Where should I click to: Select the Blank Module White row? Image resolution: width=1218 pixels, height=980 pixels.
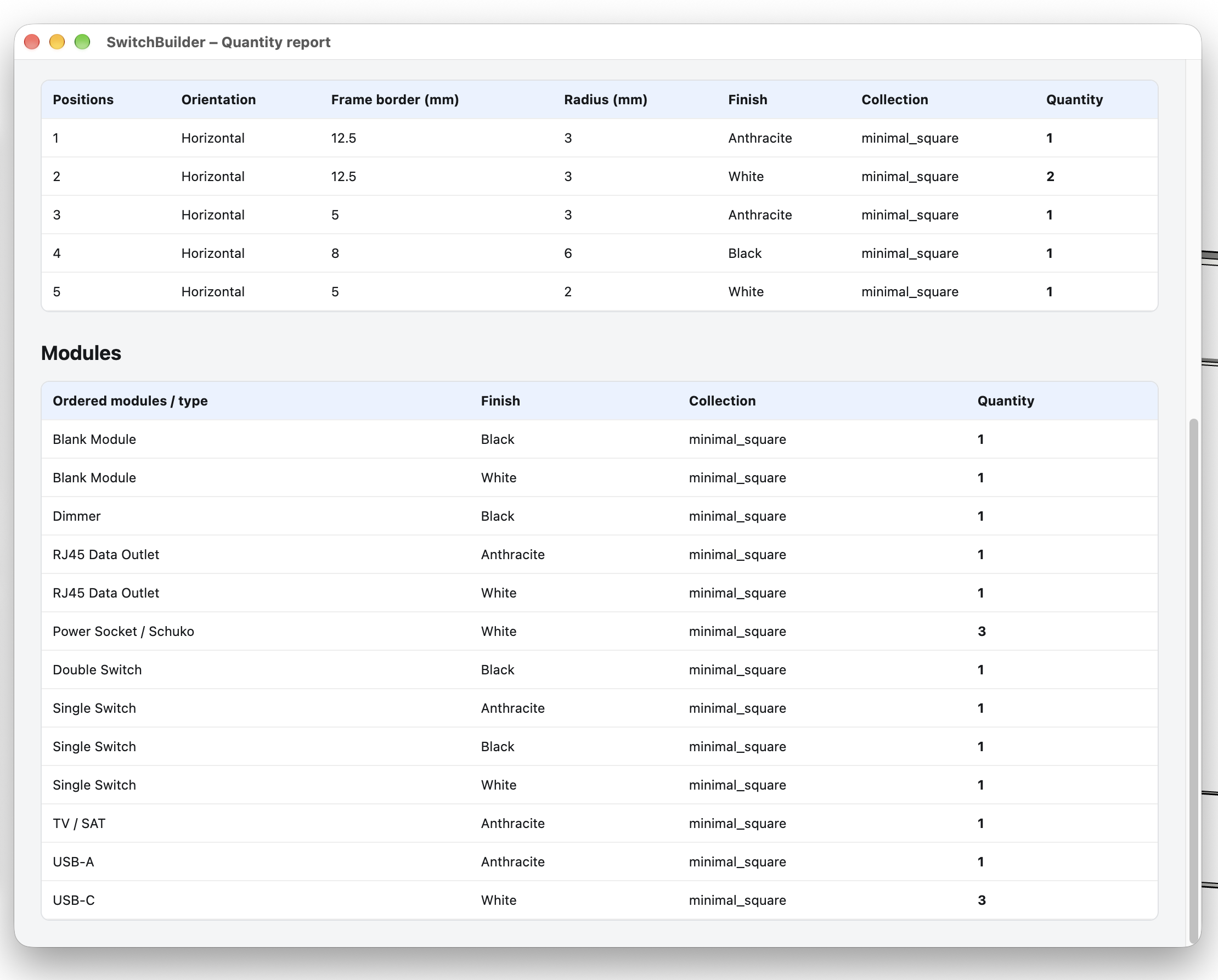pyautogui.click(x=599, y=478)
